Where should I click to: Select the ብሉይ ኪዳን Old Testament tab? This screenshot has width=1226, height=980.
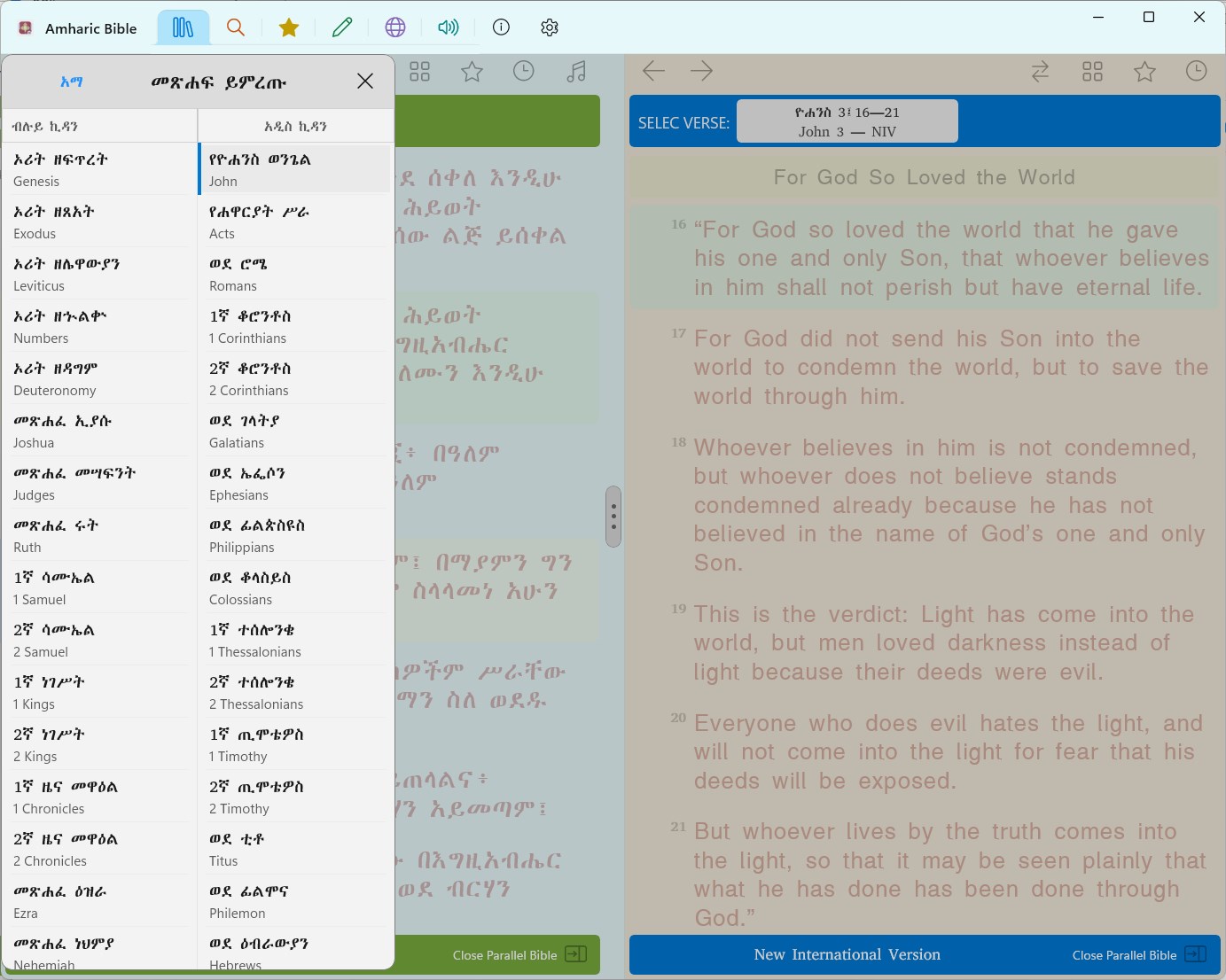[x=99, y=126]
